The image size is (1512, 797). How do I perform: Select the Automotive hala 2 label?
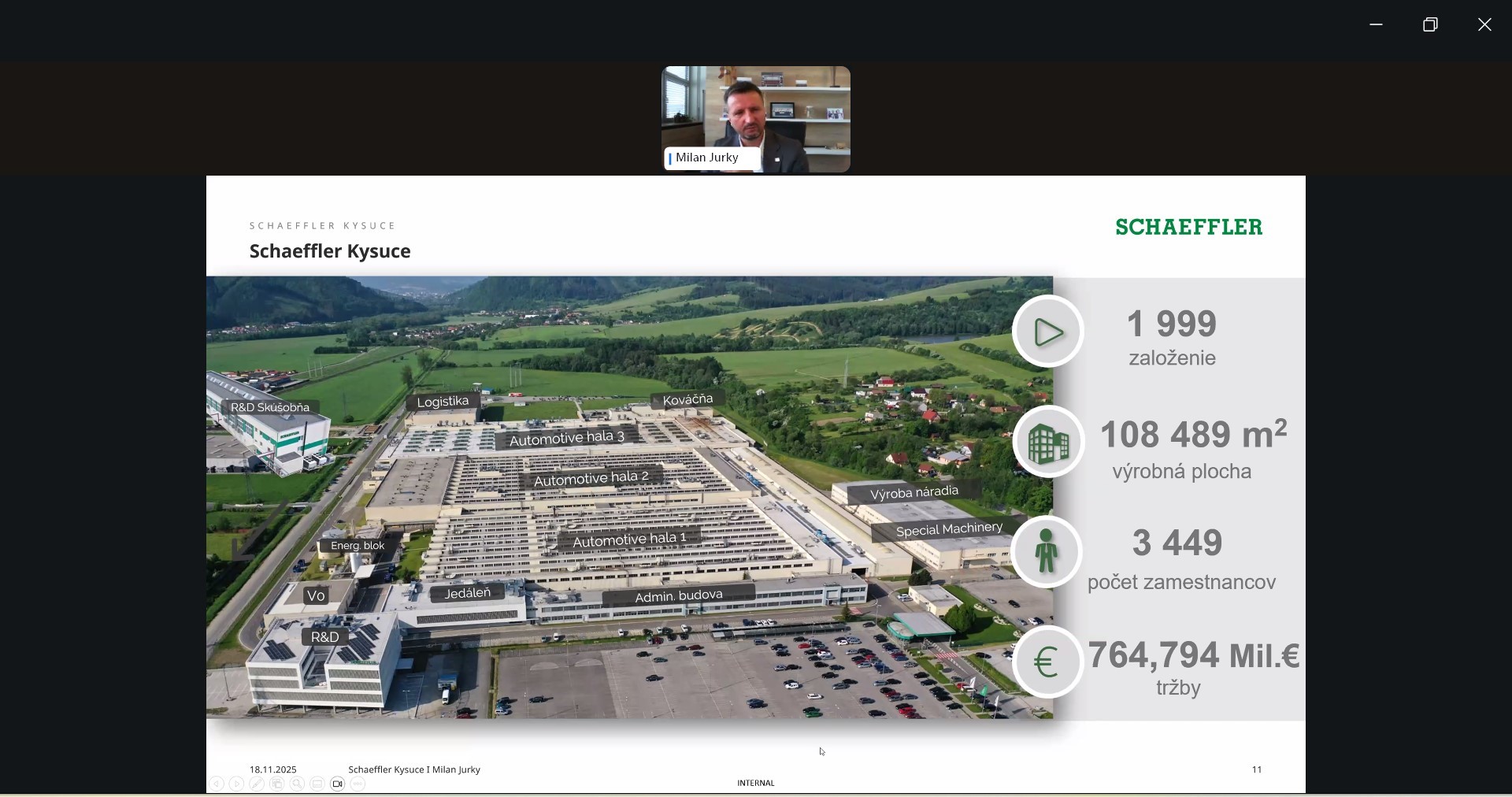pyautogui.click(x=591, y=478)
